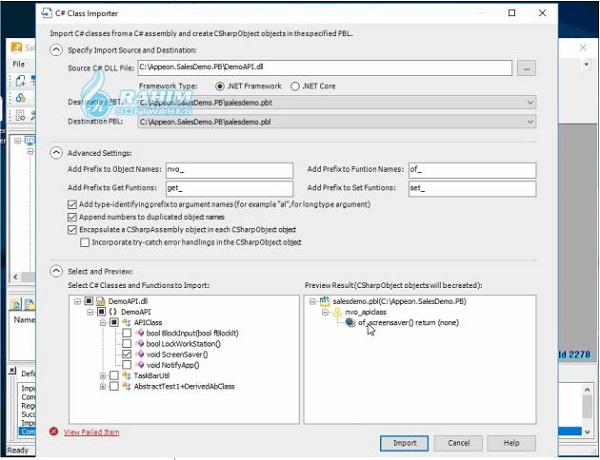Image resolution: width=600 pixels, height=460 pixels.
Task: Collapse the Specify Import Source and Destination section
Action: pos(56,50)
